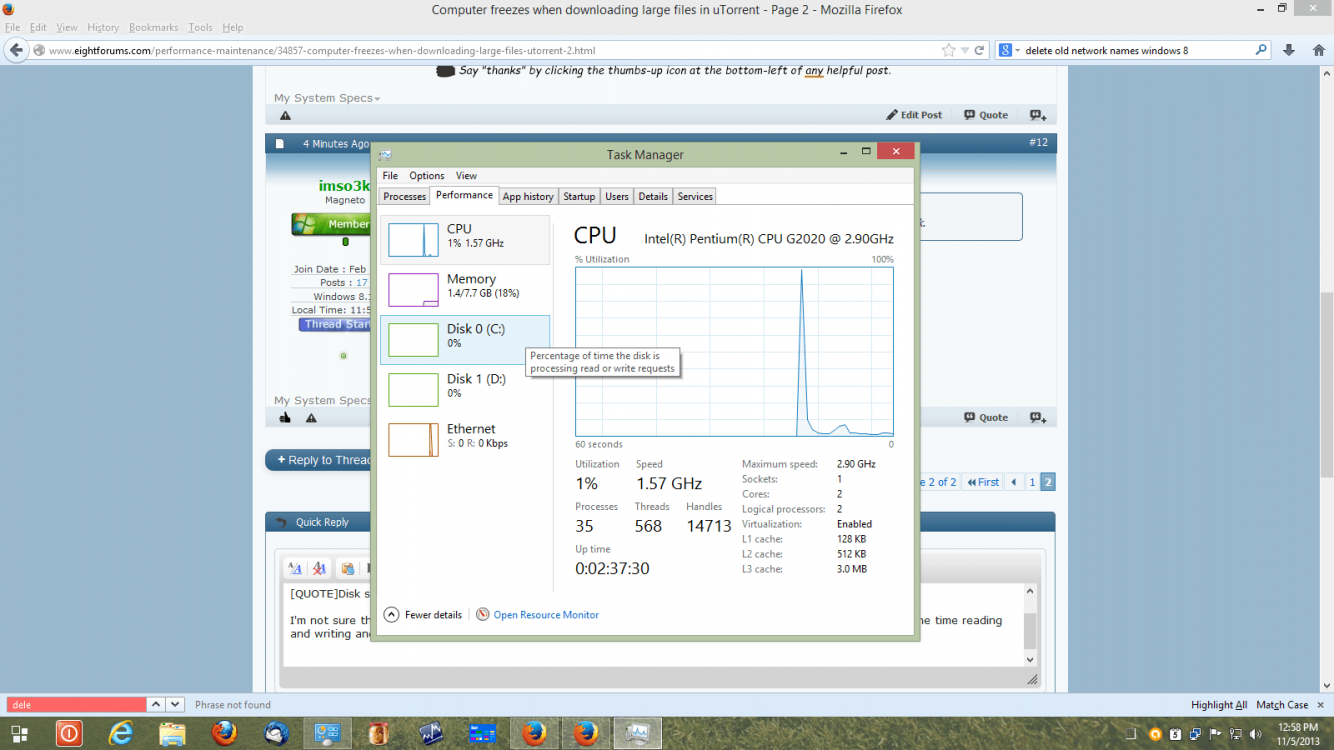The width and height of the screenshot is (1334, 750).
Task: Reload the page in Firefox
Action: pyautogui.click(x=981, y=50)
